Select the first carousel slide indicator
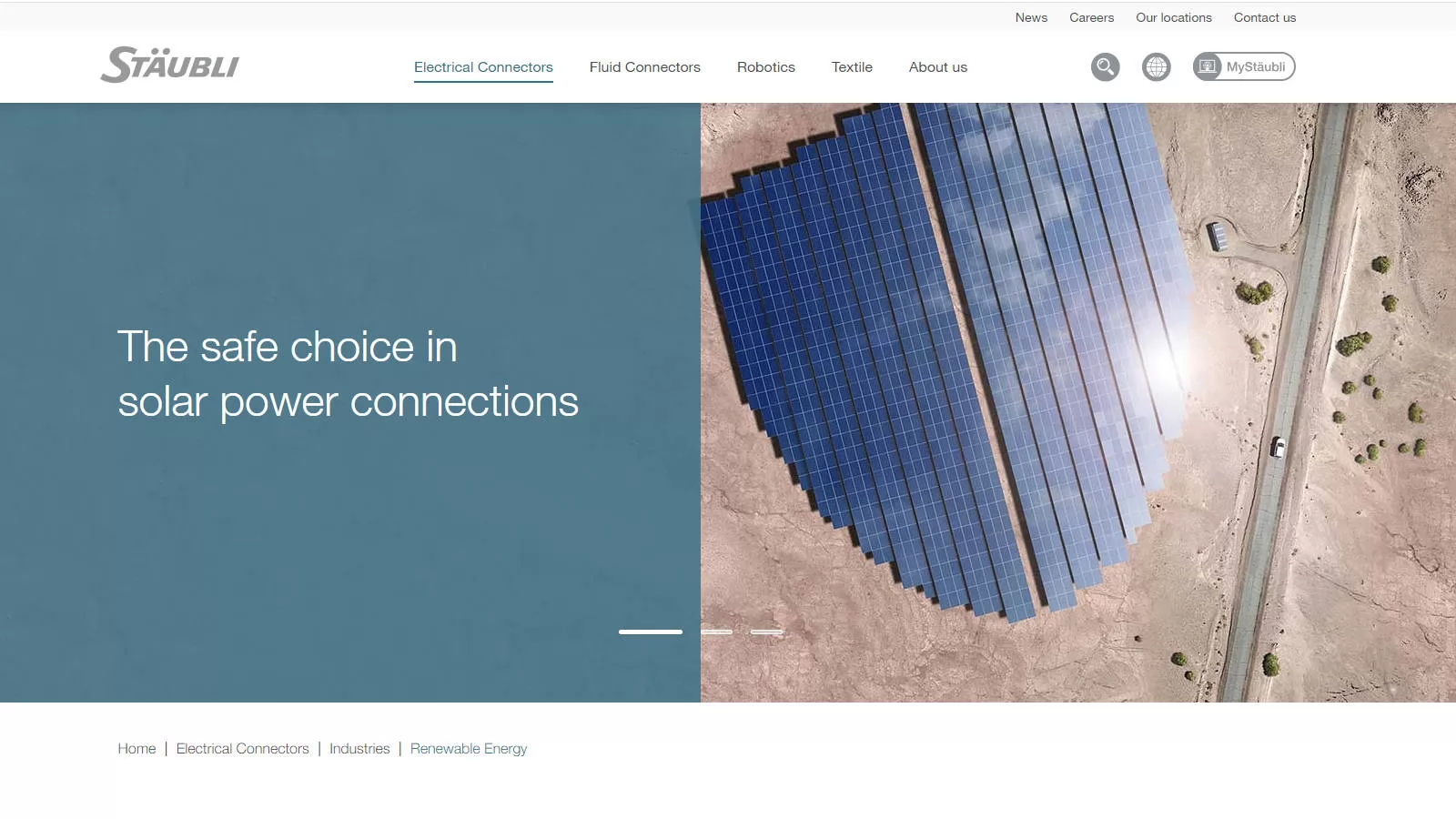This screenshot has height=819, width=1456. 651,632
